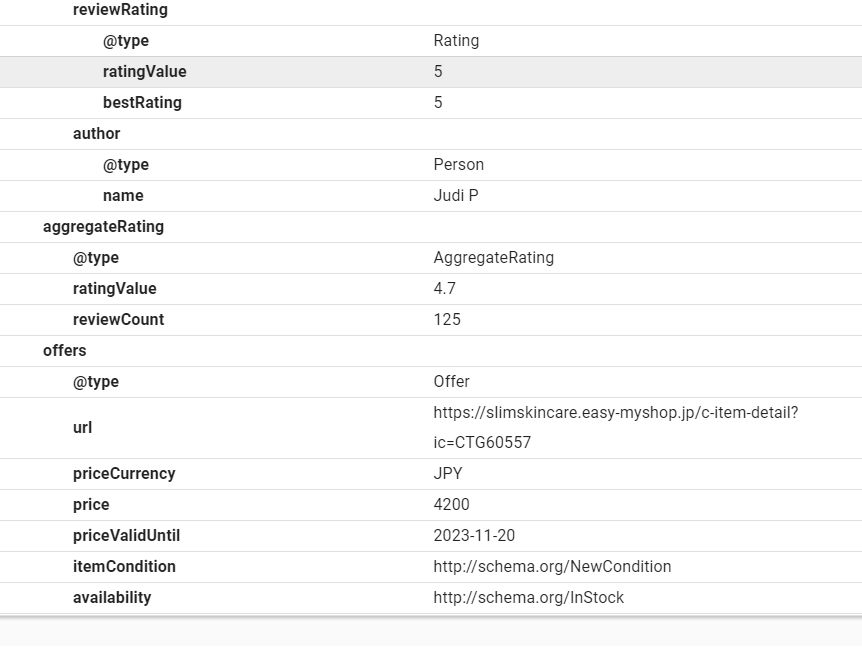Select the 'AggregateRating' type value

click(493, 258)
